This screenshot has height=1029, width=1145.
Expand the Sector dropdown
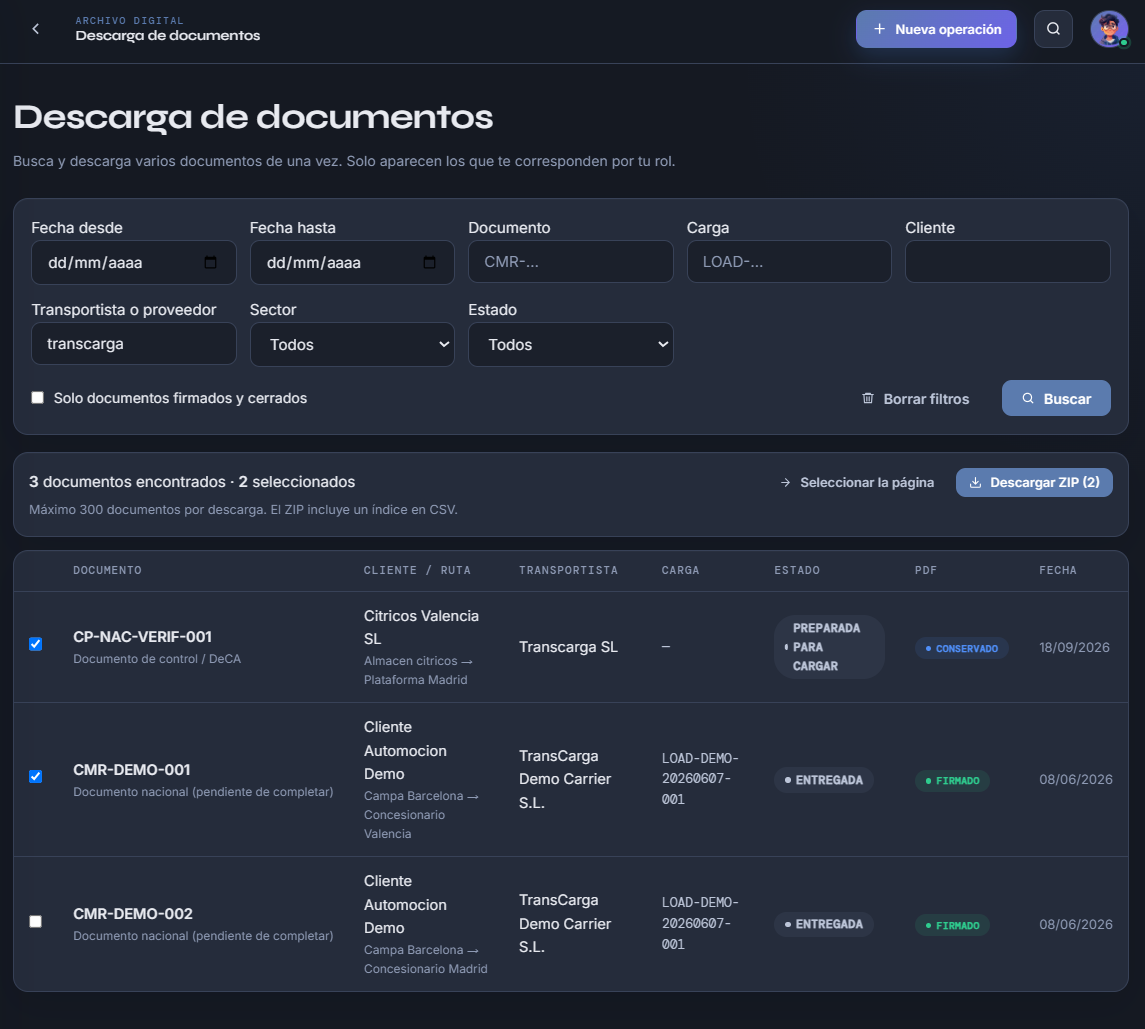click(352, 345)
